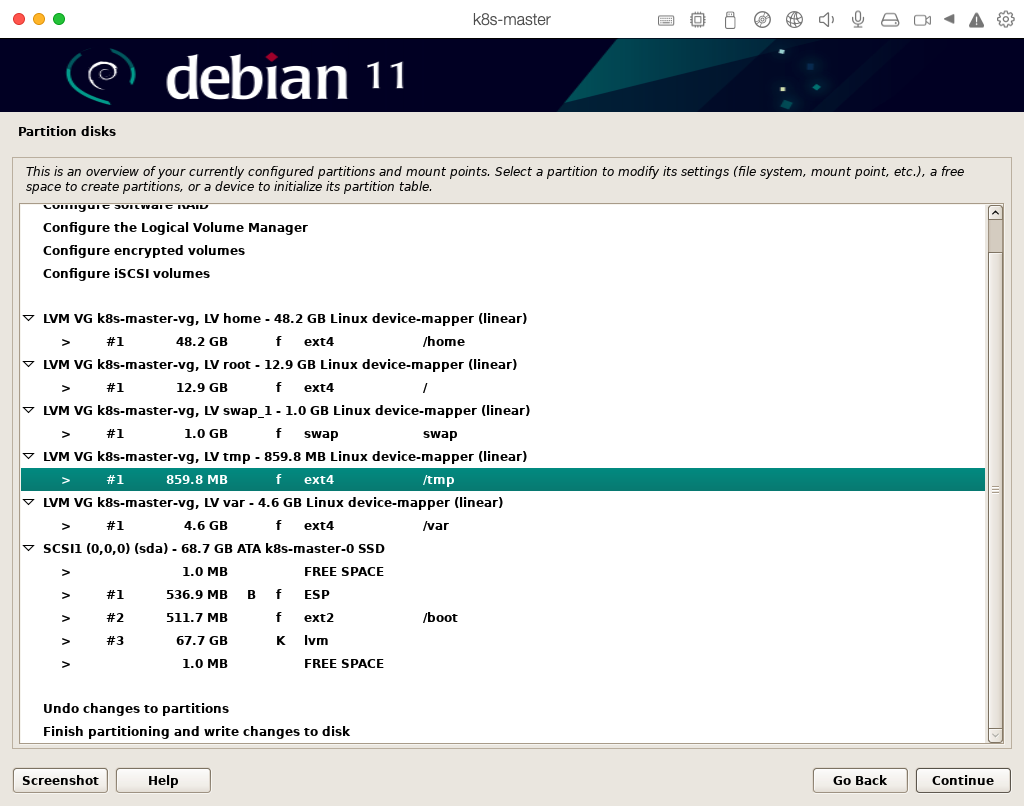Select the 1.0 GB swap partition row
This screenshot has height=806, width=1024.
coord(503,434)
